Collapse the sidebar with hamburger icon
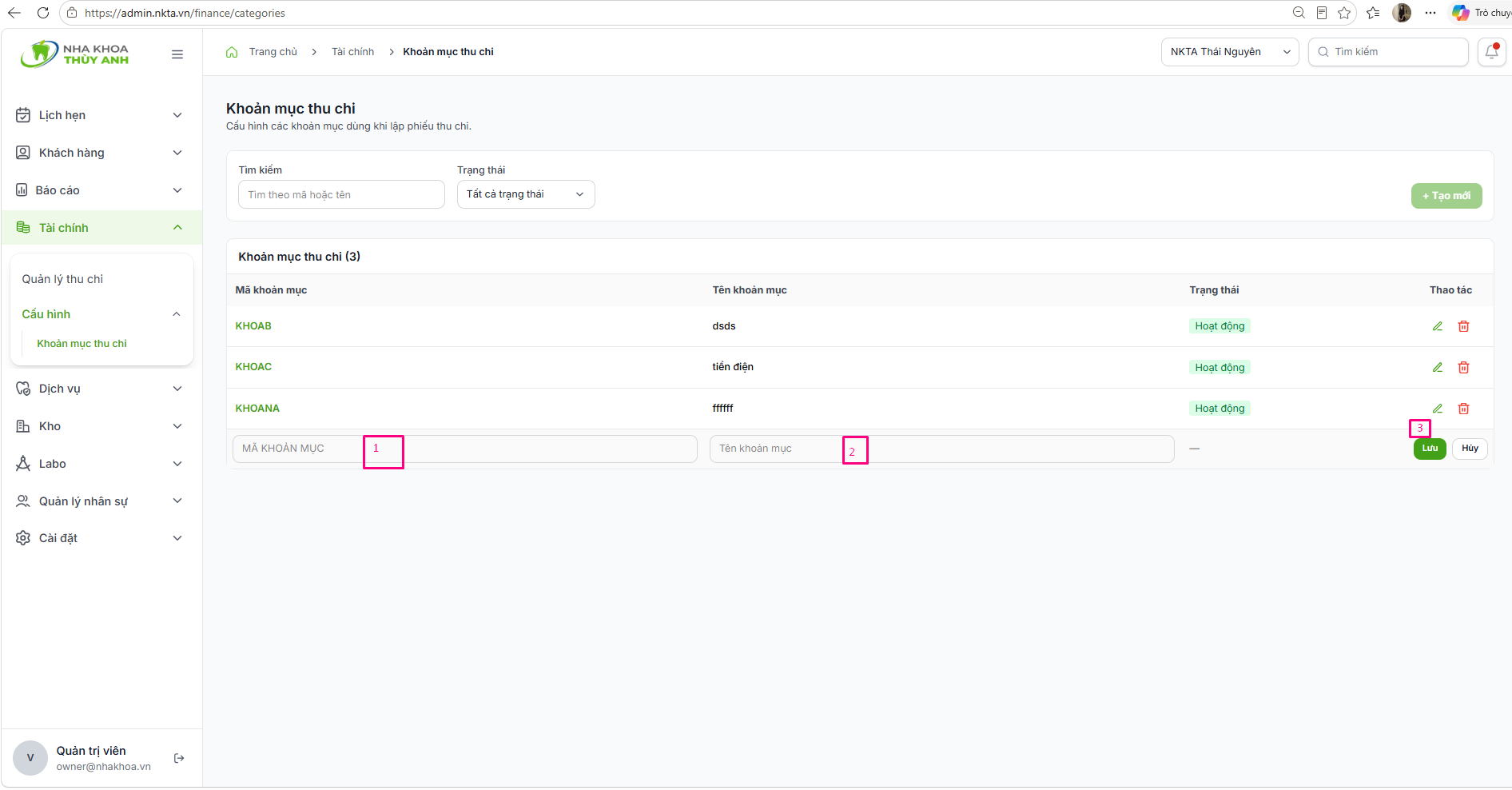Image resolution: width=1512 pixels, height=790 pixels. tap(177, 54)
